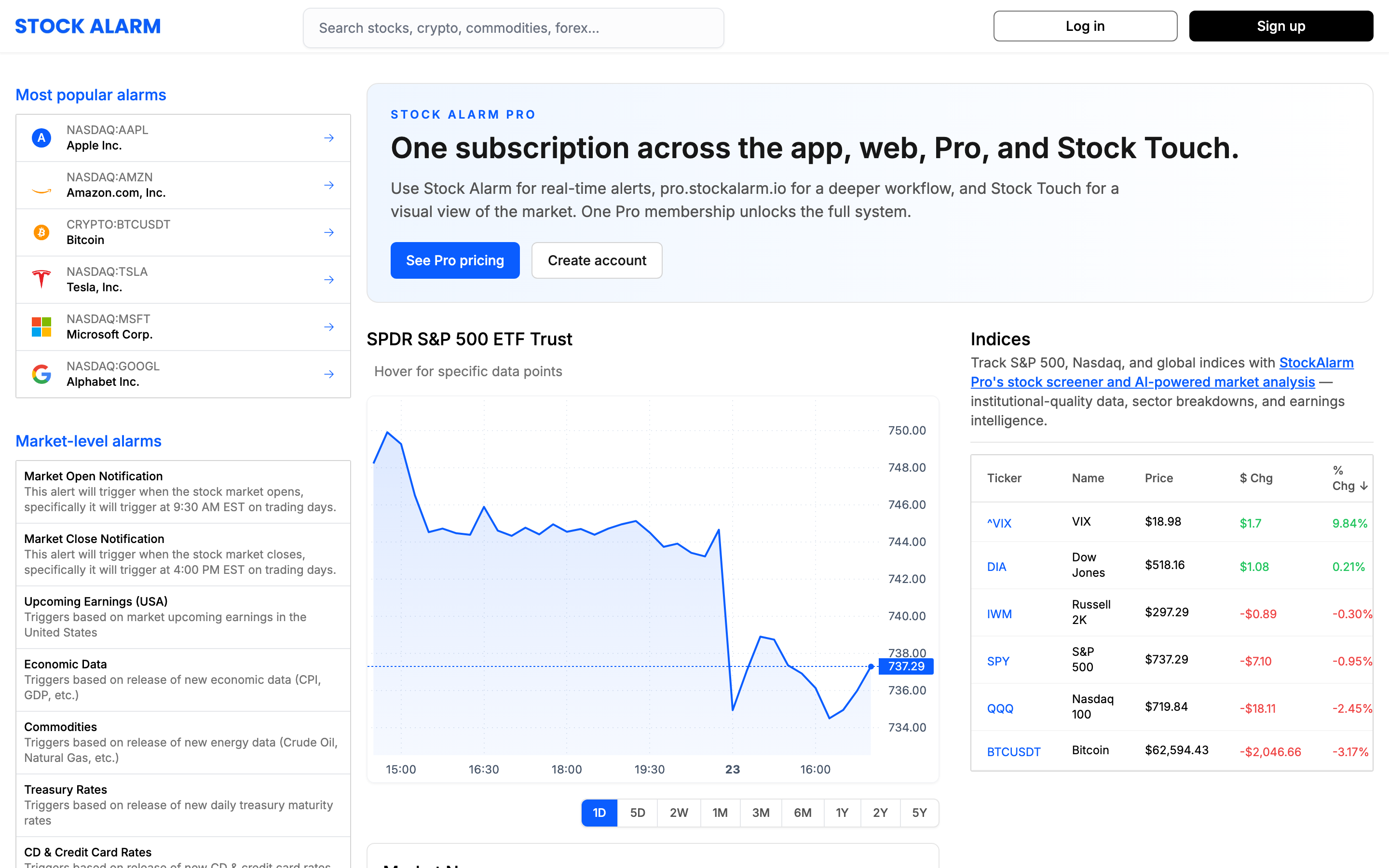Open arrow icon in NASDAQ:AMZN row

[329, 186]
